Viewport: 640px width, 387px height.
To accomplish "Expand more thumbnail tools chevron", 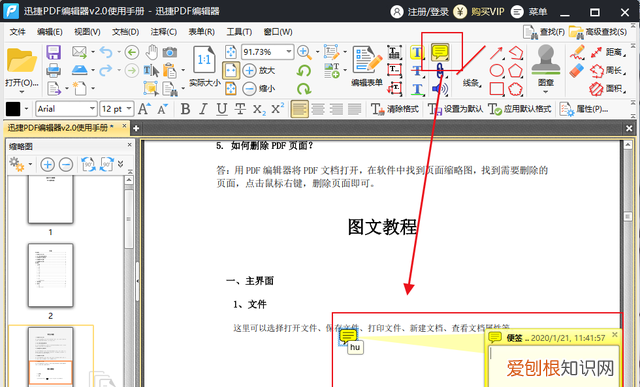I will pyautogui.click(x=120, y=164).
